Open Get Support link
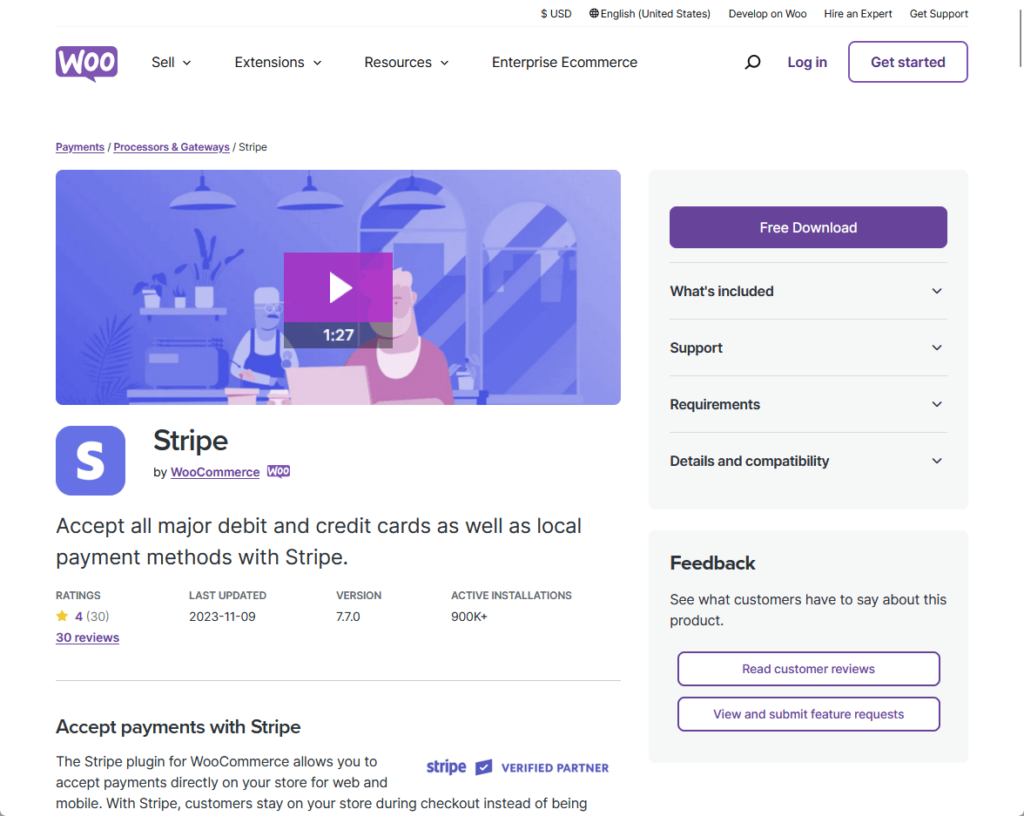The width and height of the screenshot is (1024, 816). coord(938,14)
